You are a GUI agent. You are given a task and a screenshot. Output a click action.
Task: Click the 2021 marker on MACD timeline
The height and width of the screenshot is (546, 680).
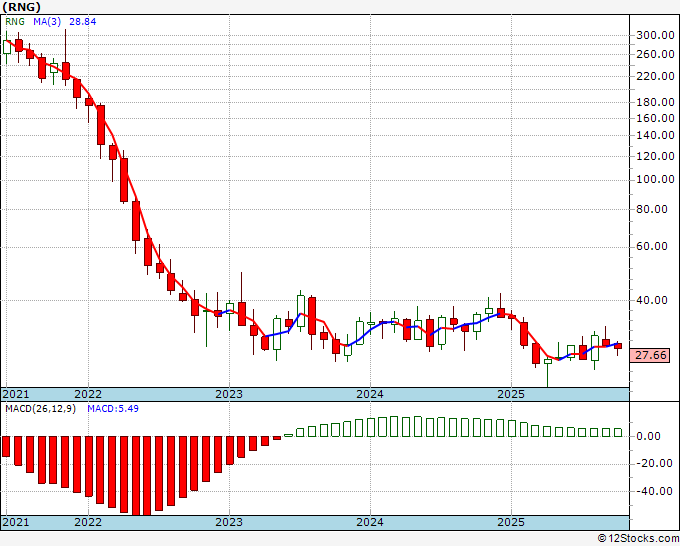pyautogui.click(x=16, y=522)
